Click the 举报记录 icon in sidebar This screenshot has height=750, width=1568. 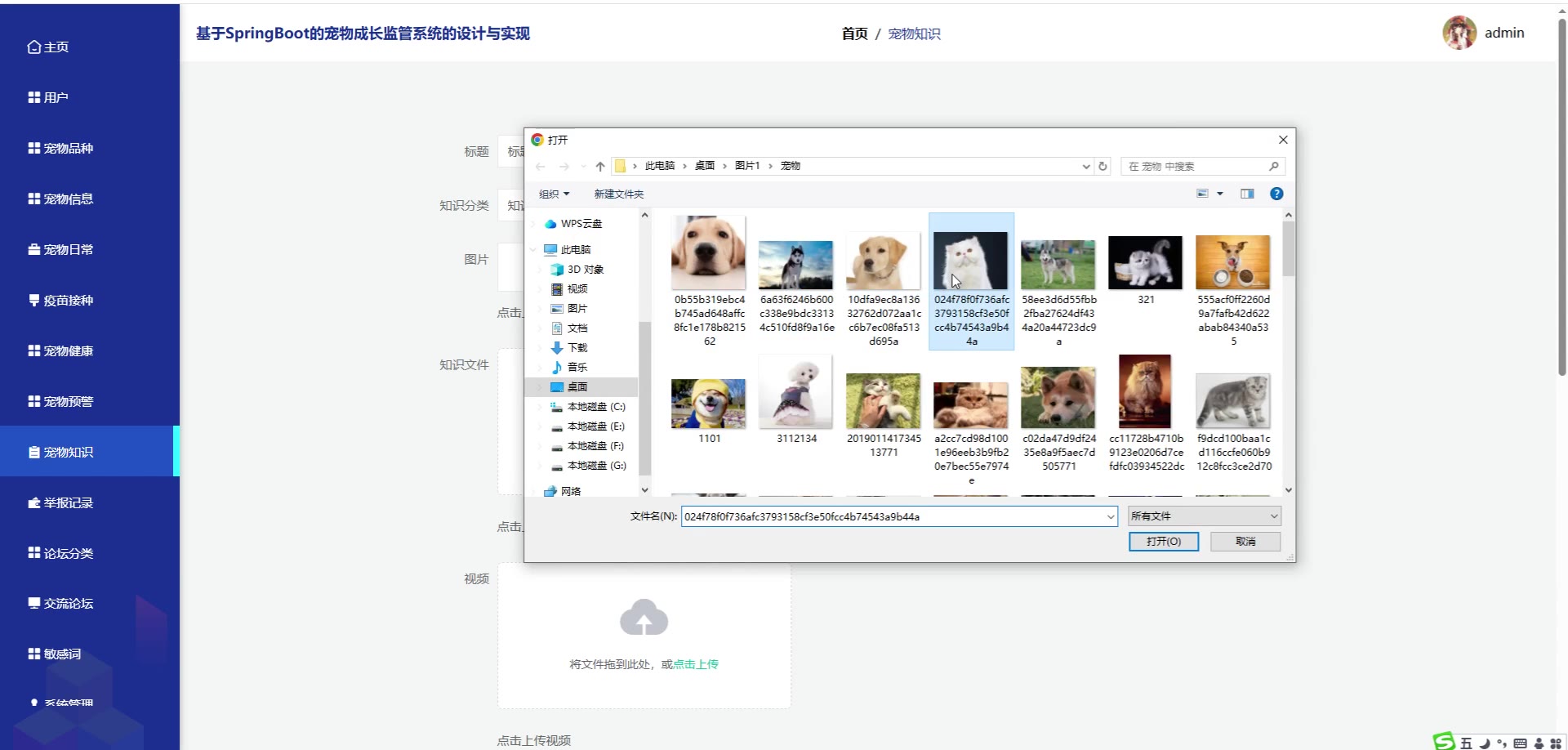pyautogui.click(x=34, y=503)
